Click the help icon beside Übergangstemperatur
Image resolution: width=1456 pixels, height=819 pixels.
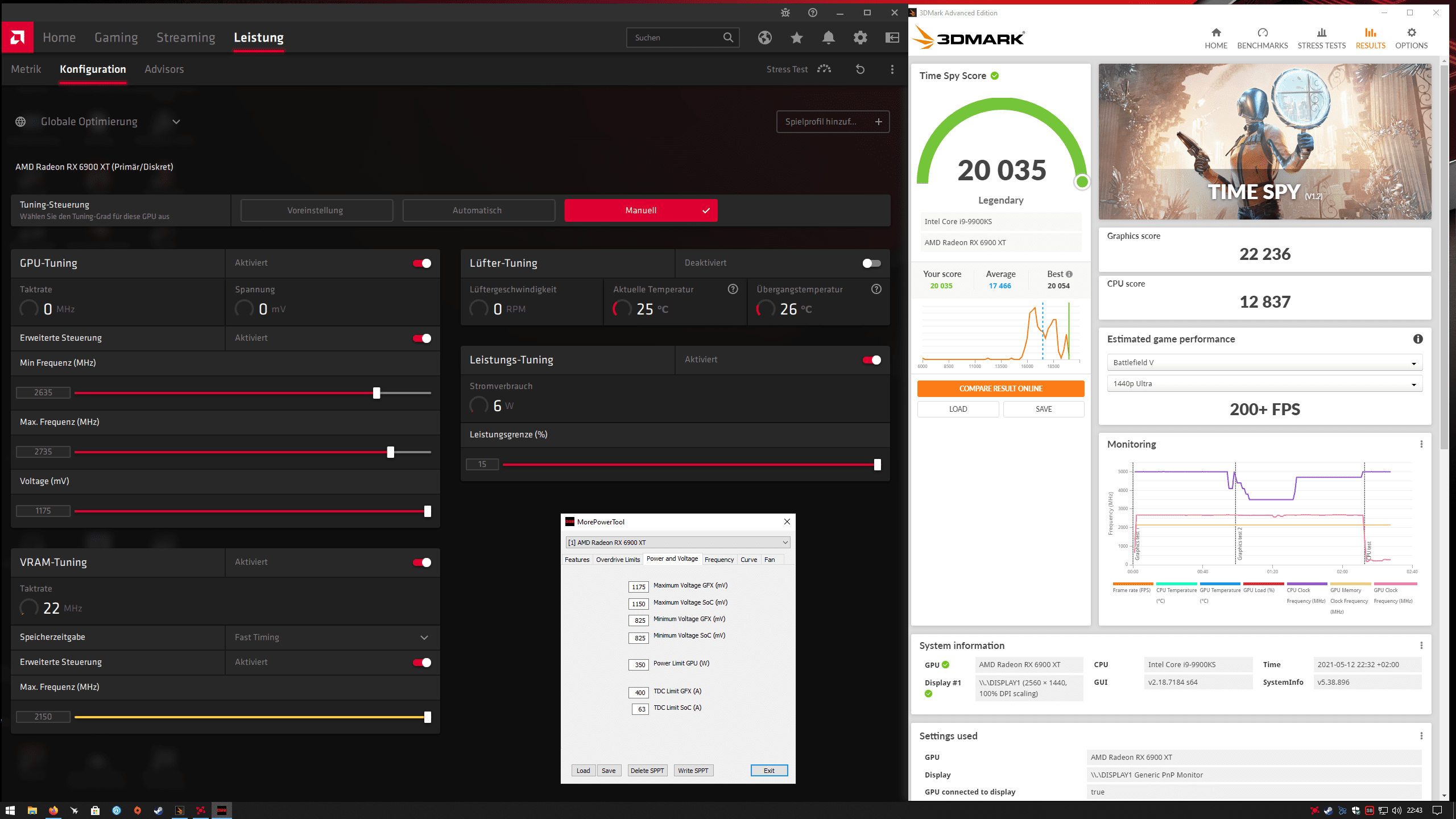click(x=876, y=289)
